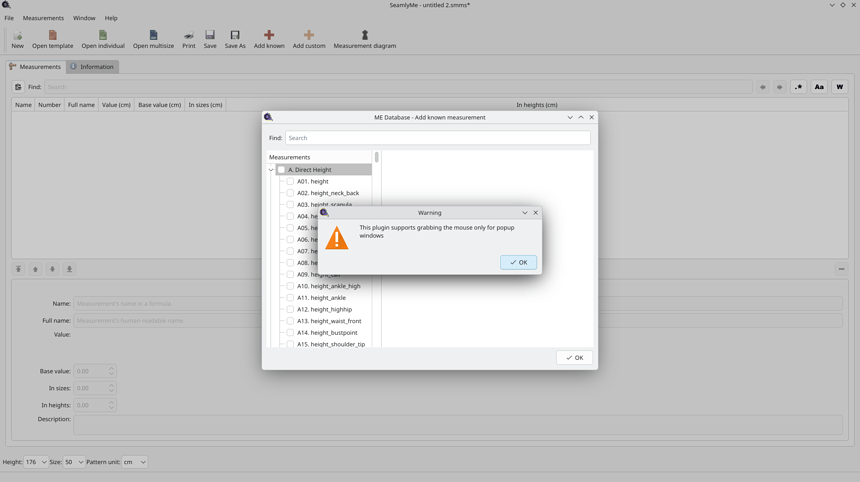Image resolution: width=860 pixels, height=482 pixels.
Task: Click the Save As icon
Action: pyautogui.click(x=235, y=39)
